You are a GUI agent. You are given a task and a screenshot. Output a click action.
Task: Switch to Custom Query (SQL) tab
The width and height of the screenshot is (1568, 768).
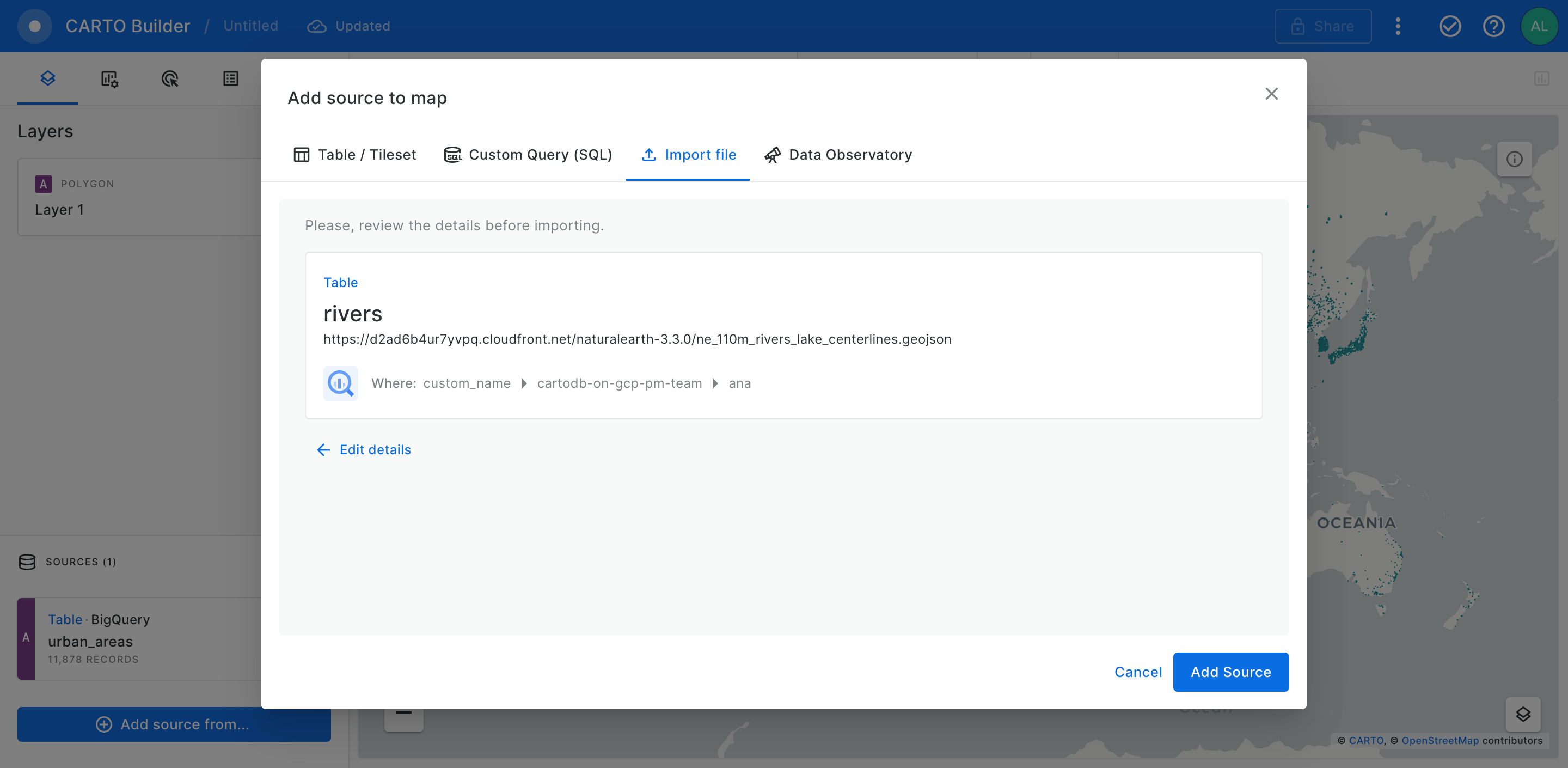(x=528, y=155)
